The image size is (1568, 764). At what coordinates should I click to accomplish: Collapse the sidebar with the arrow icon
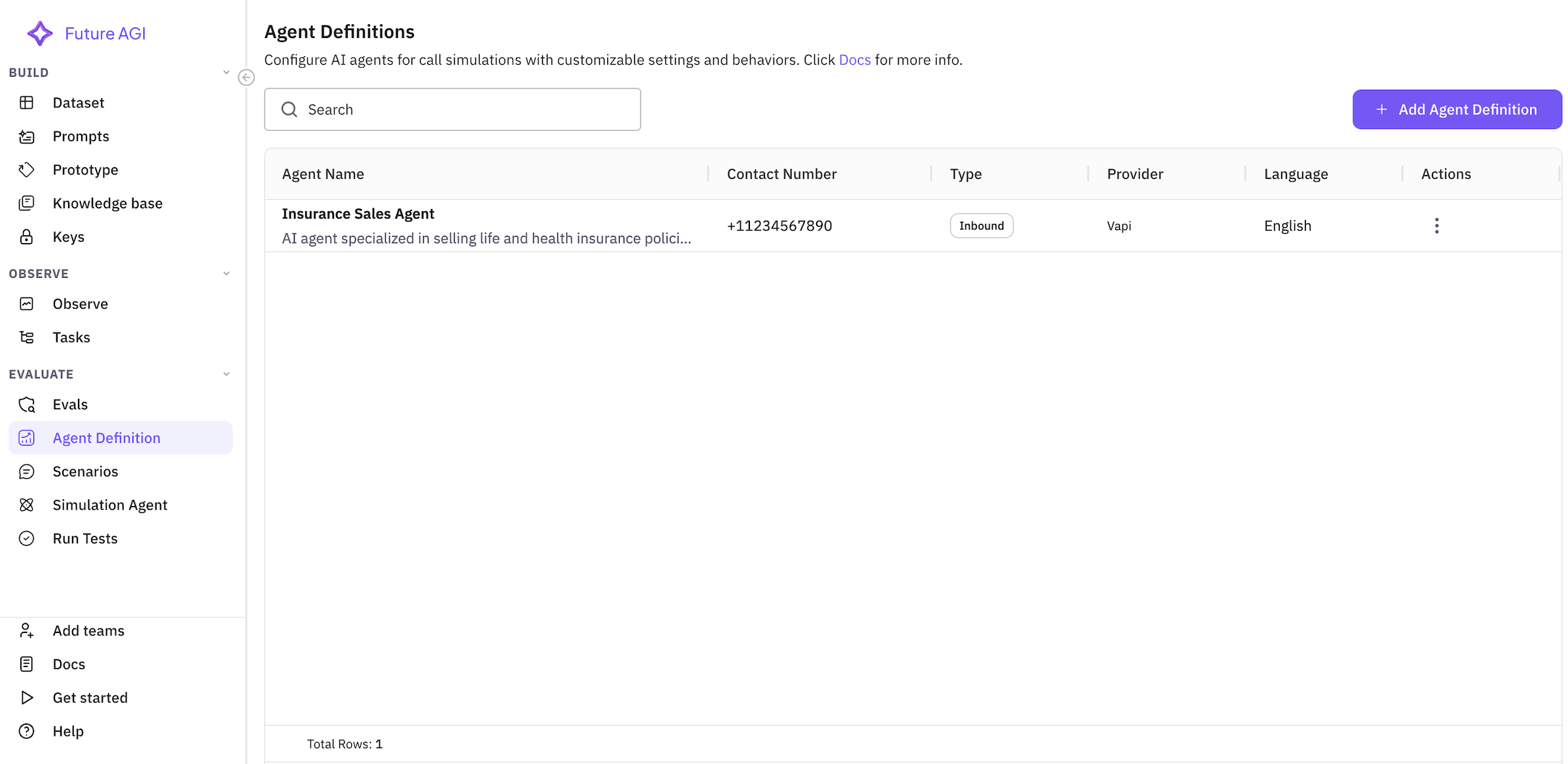pos(246,77)
